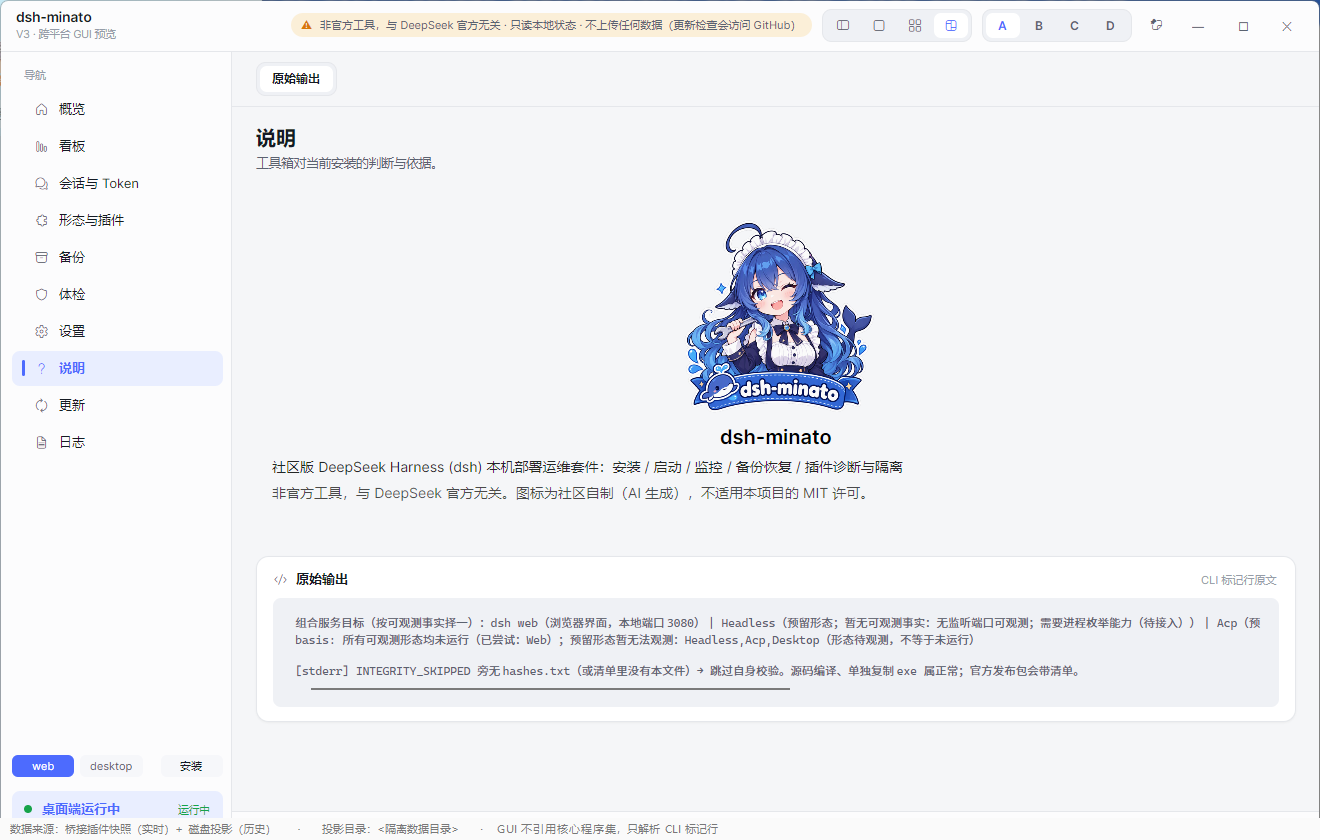The image size is (1320, 840).
Task: Choose the four-grid layout icon
Action: point(915,26)
